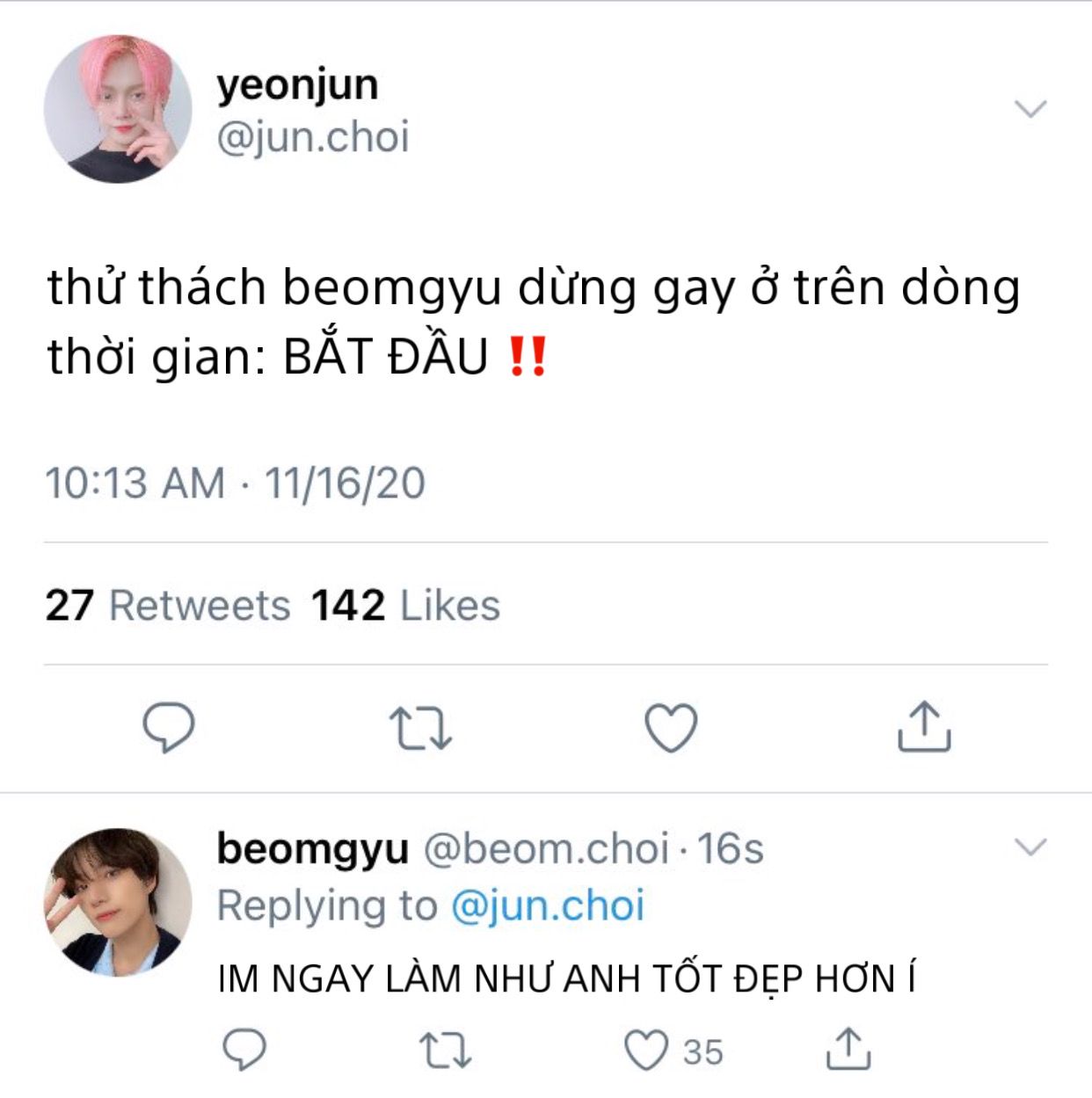
Task: Reply to beomgyu's reply tweet
Action: pyautogui.click(x=244, y=1050)
